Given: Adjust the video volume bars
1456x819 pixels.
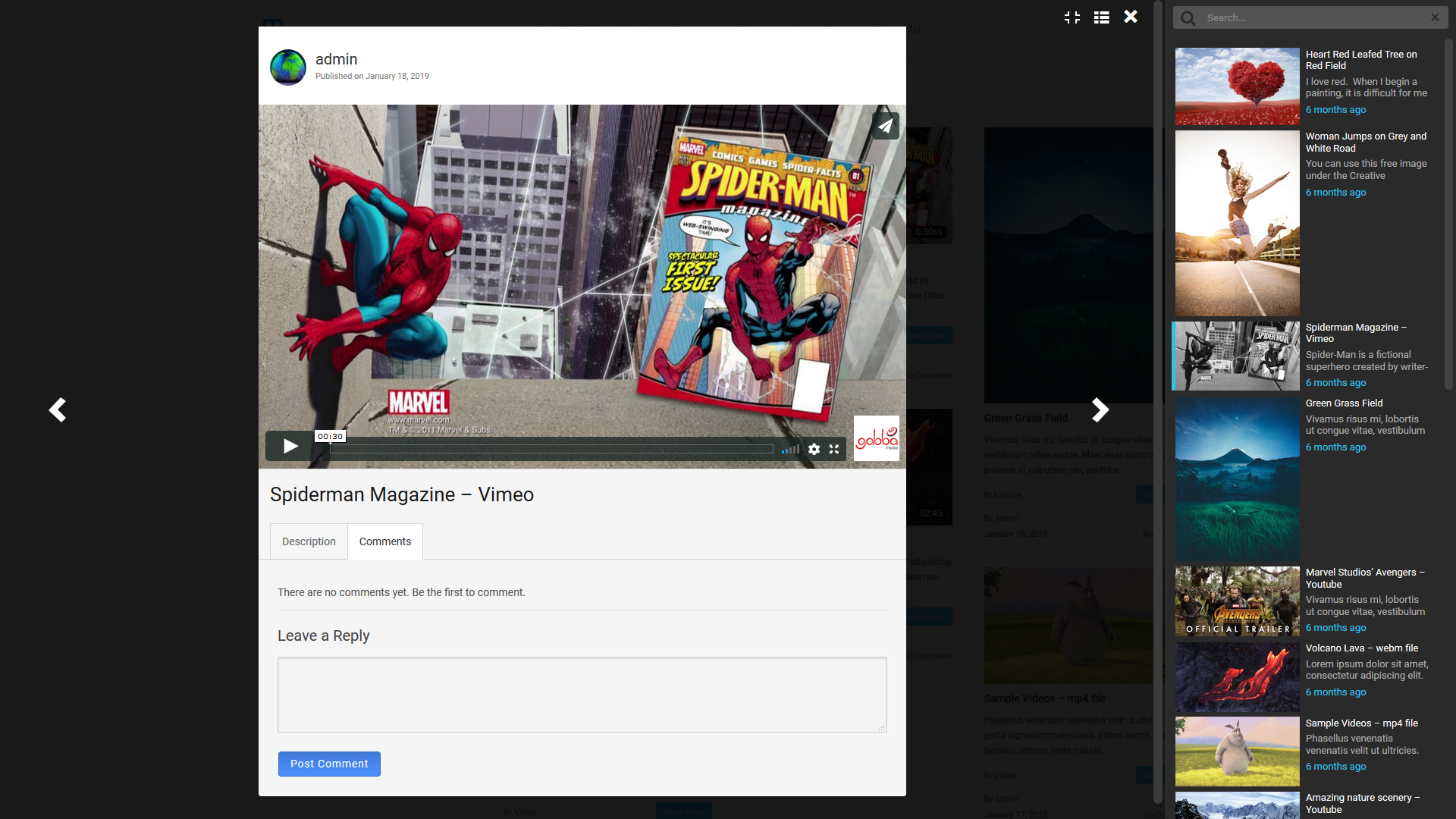Looking at the screenshot, I should click(x=790, y=450).
